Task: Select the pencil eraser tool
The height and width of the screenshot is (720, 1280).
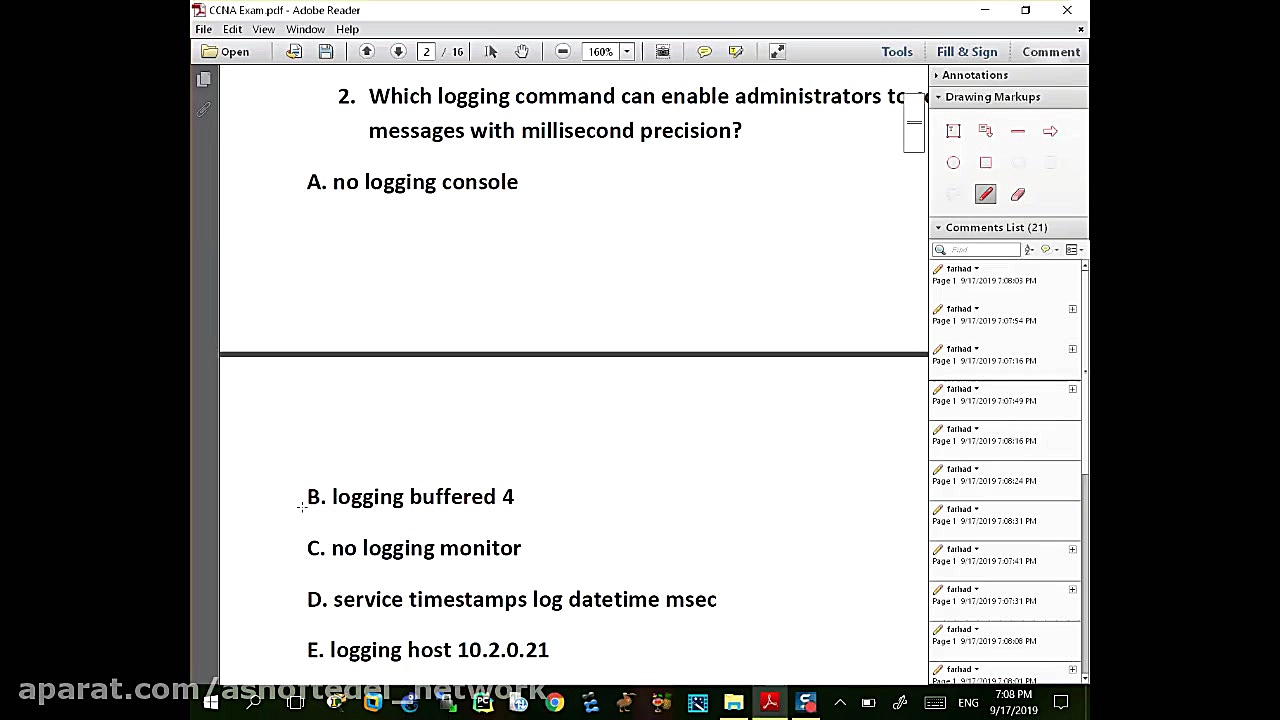Action: click(x=1018, y=195)
